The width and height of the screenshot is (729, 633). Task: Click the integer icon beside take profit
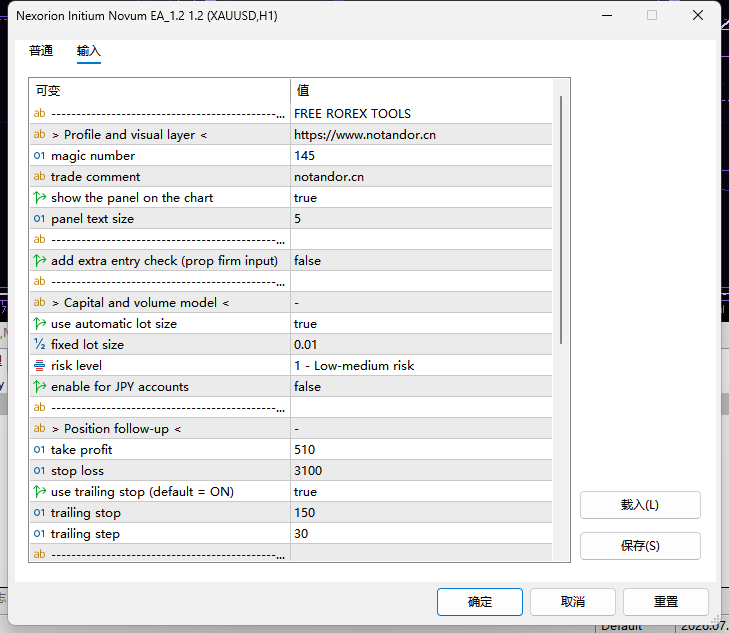tap(40, 449)
